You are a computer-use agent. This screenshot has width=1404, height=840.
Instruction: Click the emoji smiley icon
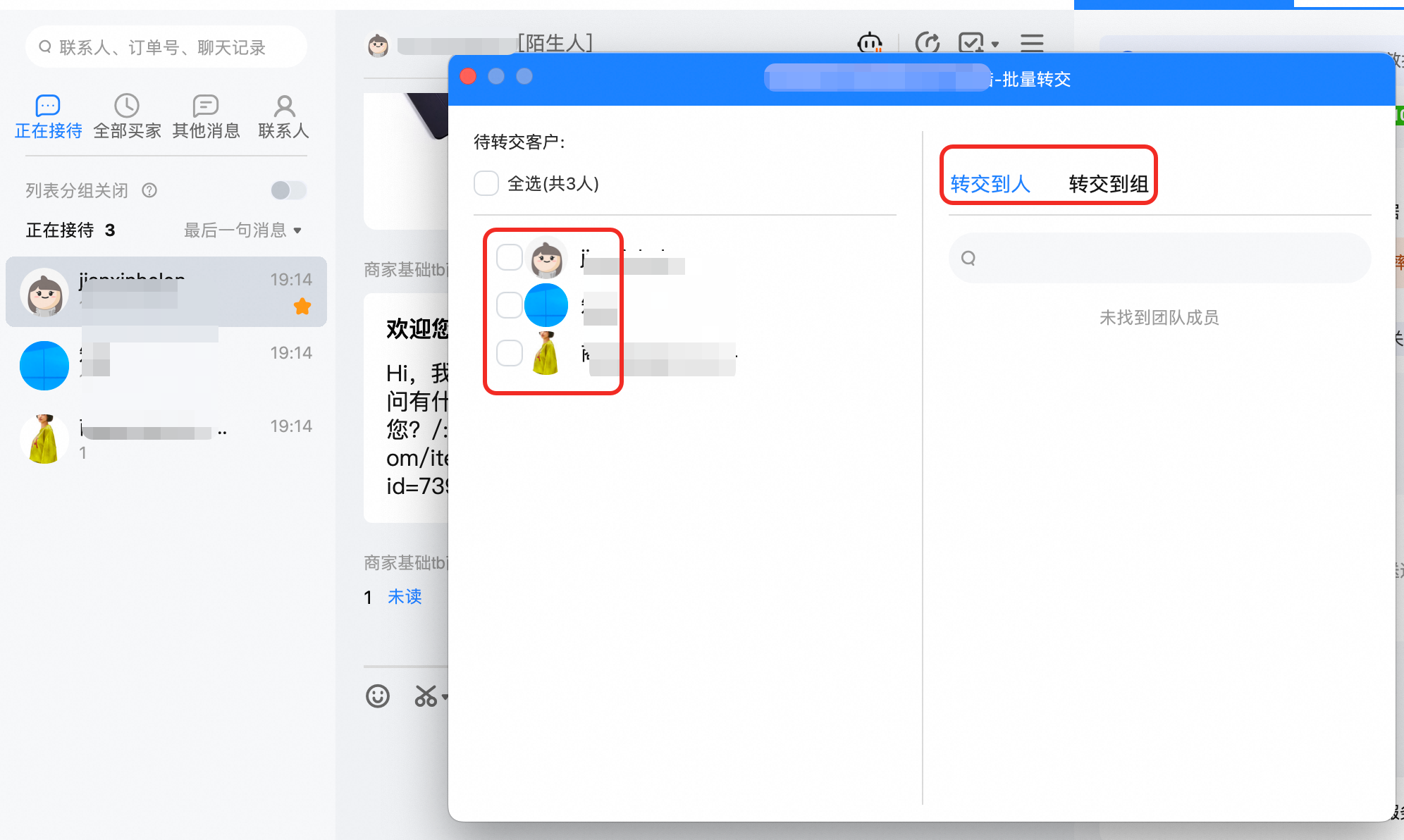(378, 696)
